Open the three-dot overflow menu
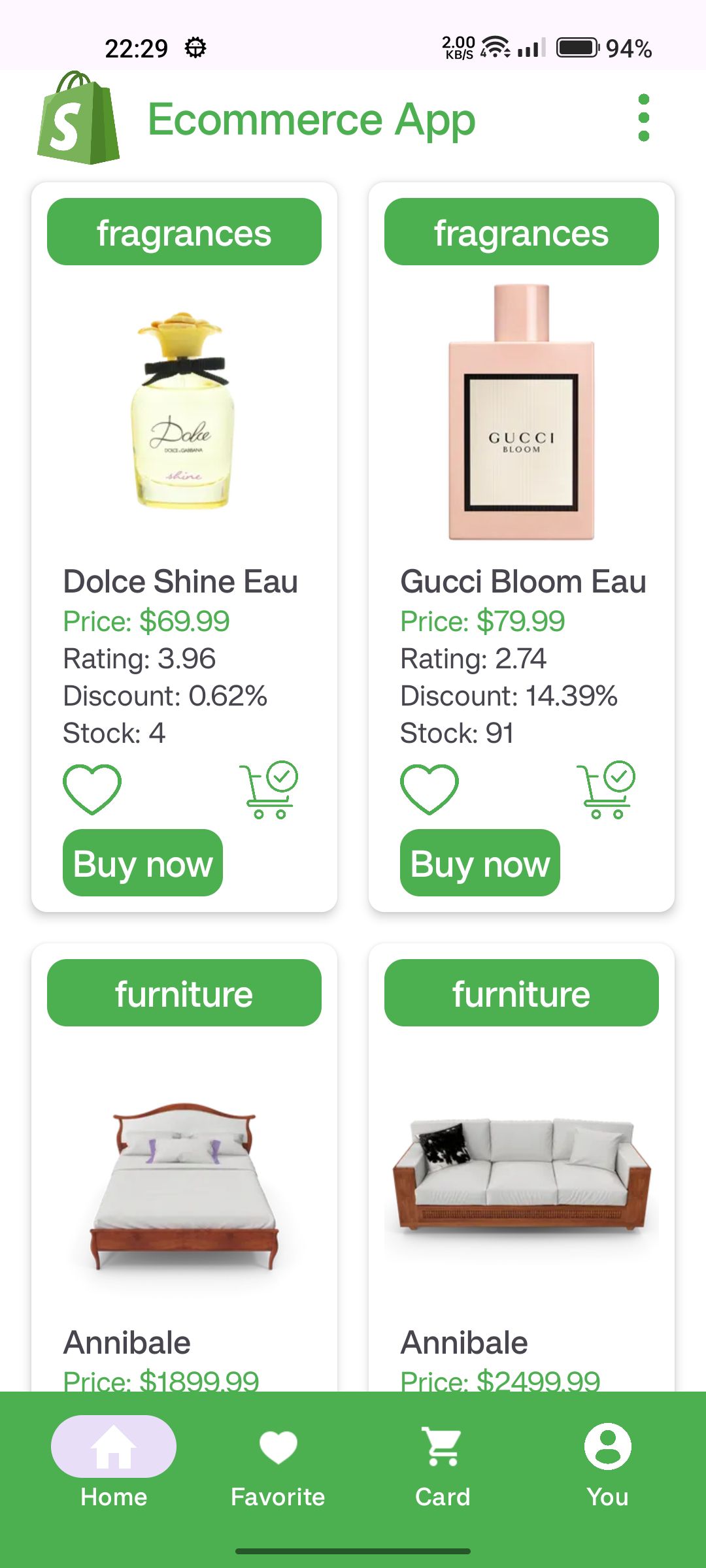The height and width of the screenshot is (1568, 706). pyautogui.click(x=643, y=118)
